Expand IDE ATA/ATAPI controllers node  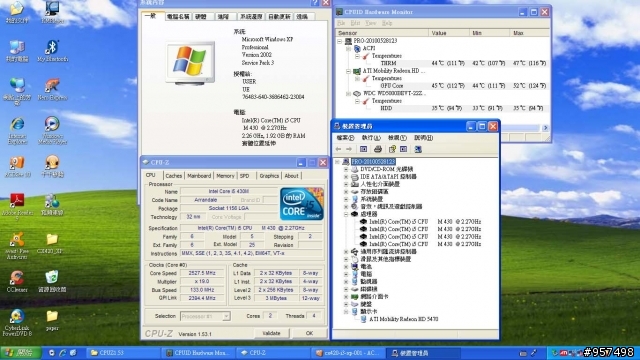[346, 177]
